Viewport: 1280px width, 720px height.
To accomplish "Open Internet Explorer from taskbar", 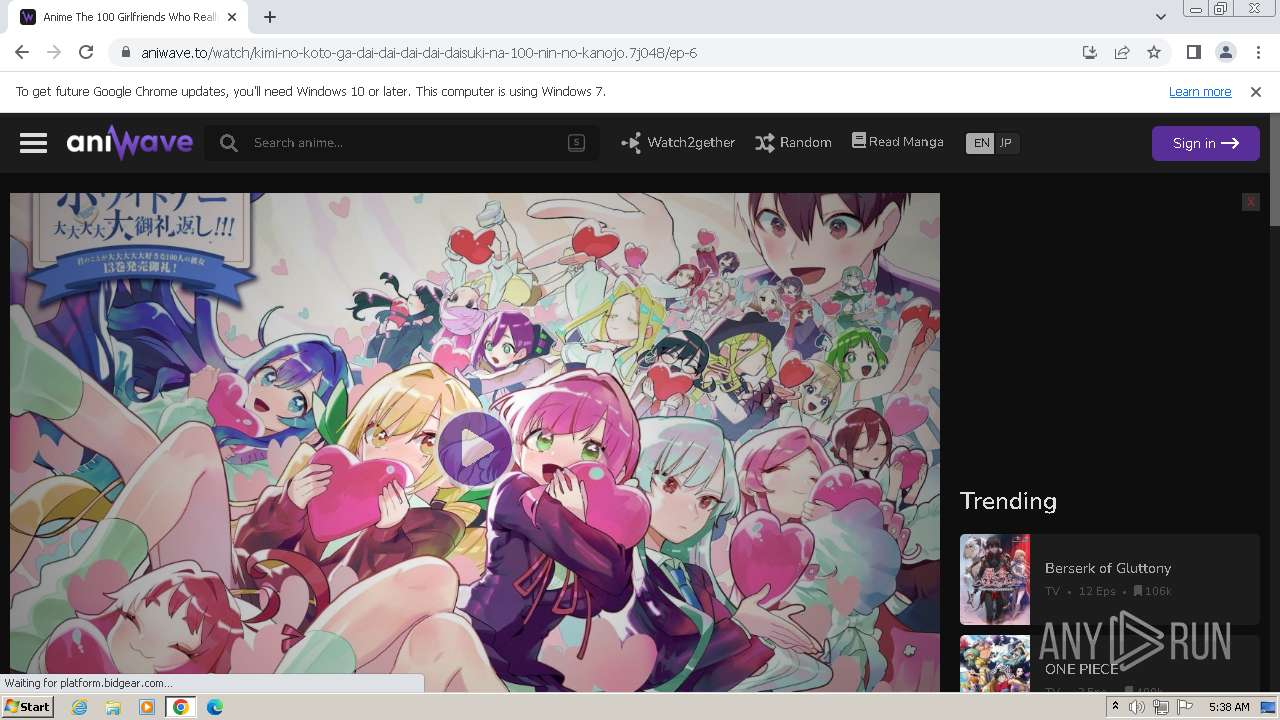I will click(x=79, y=707).
